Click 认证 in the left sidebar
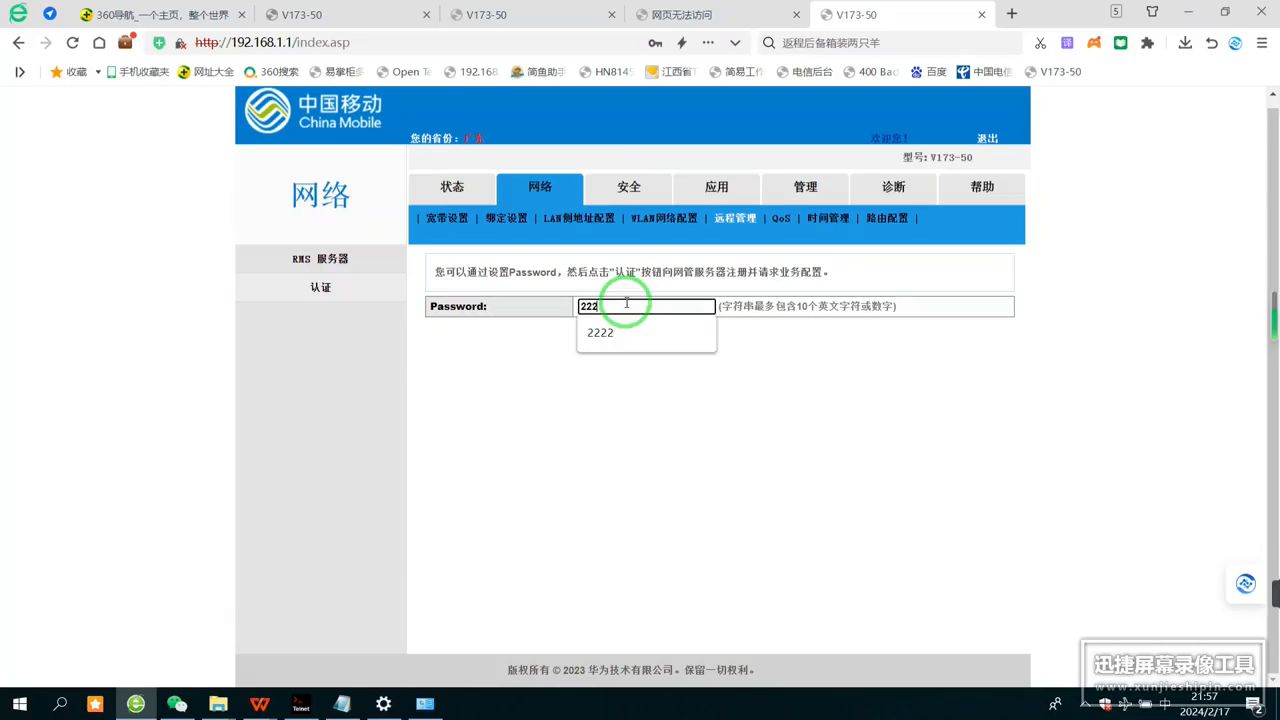Screen dimensions: 1280x720 click(x=320, y=287)
